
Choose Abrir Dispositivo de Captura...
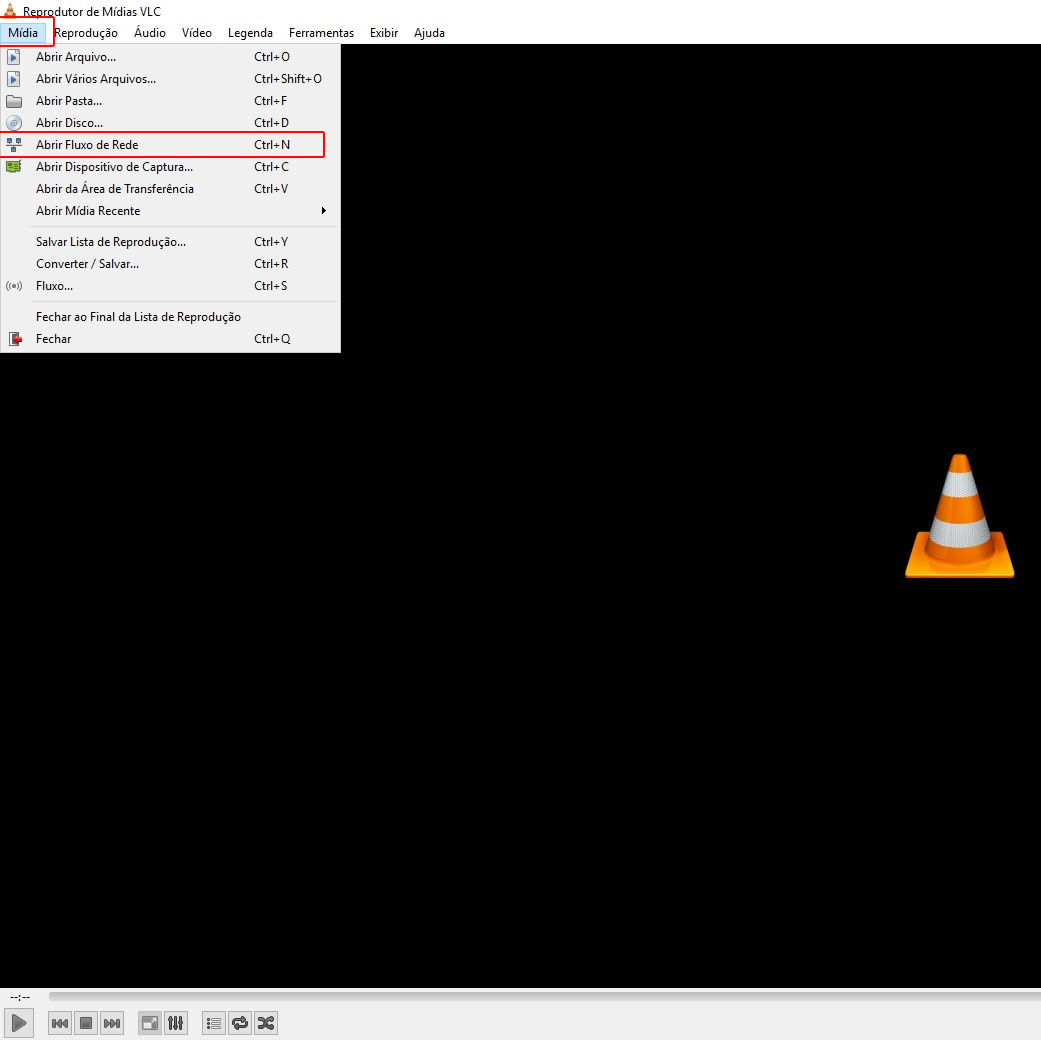click(171, 167)
